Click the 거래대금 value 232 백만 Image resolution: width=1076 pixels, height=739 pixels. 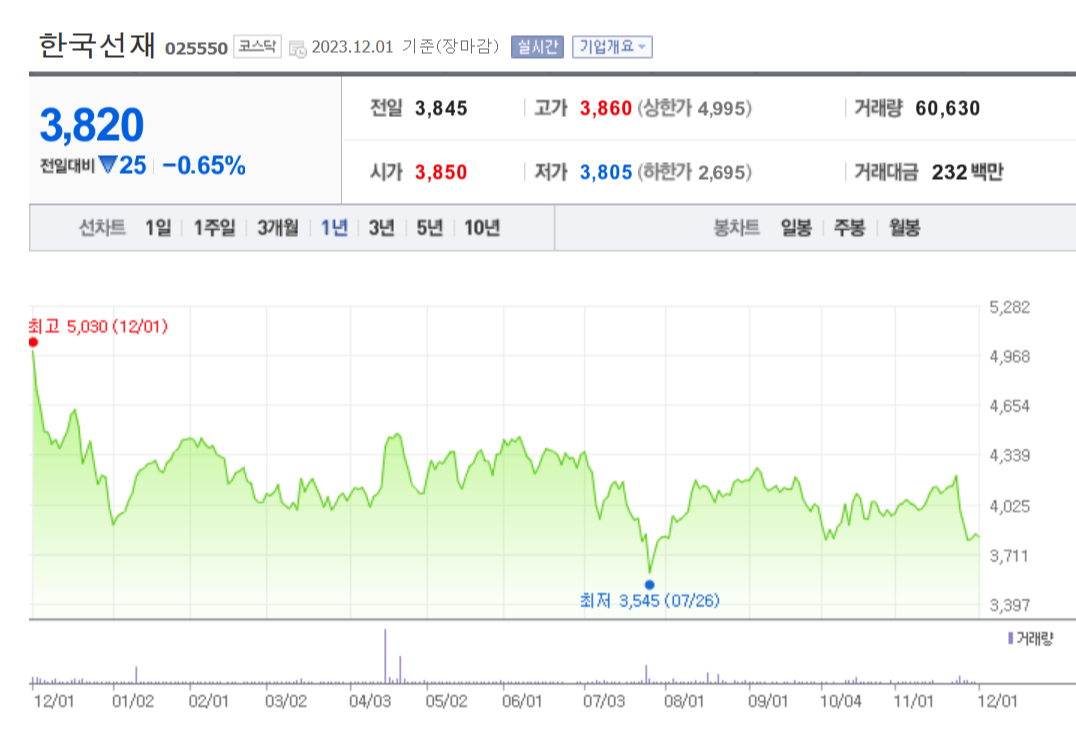(x=968, y=172)
